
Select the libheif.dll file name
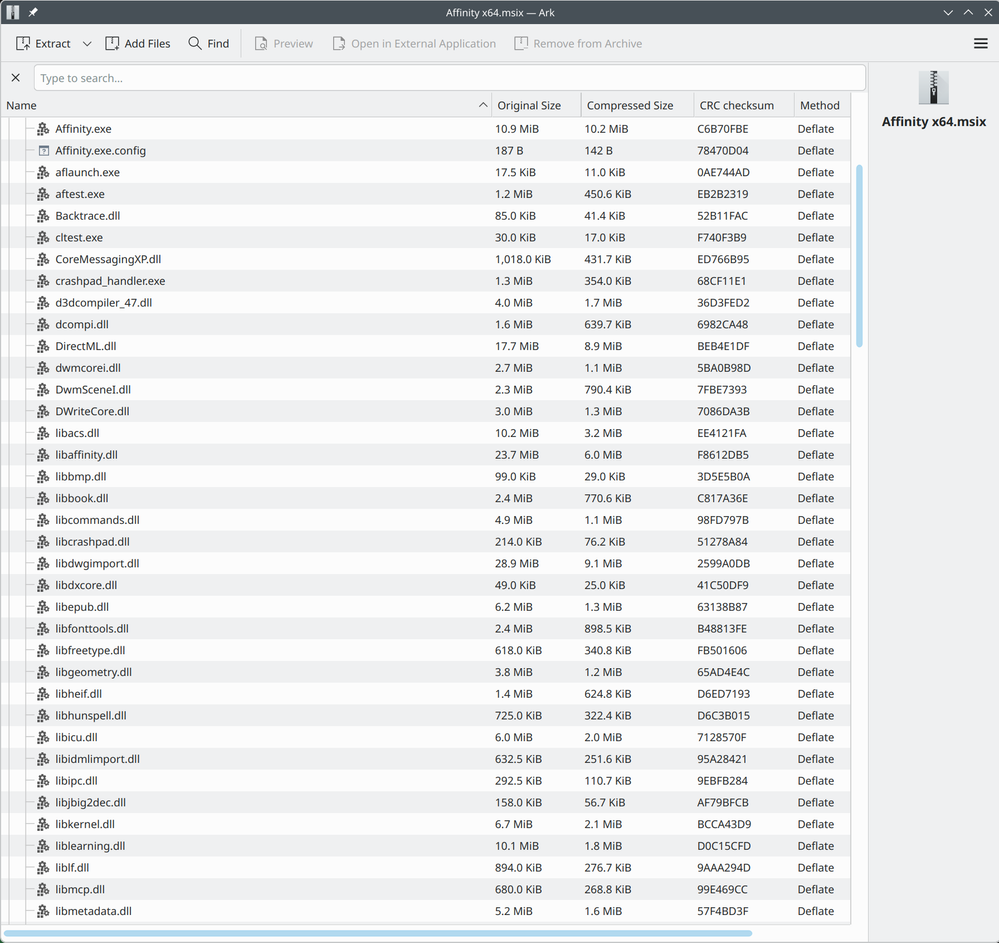[78, 693]
